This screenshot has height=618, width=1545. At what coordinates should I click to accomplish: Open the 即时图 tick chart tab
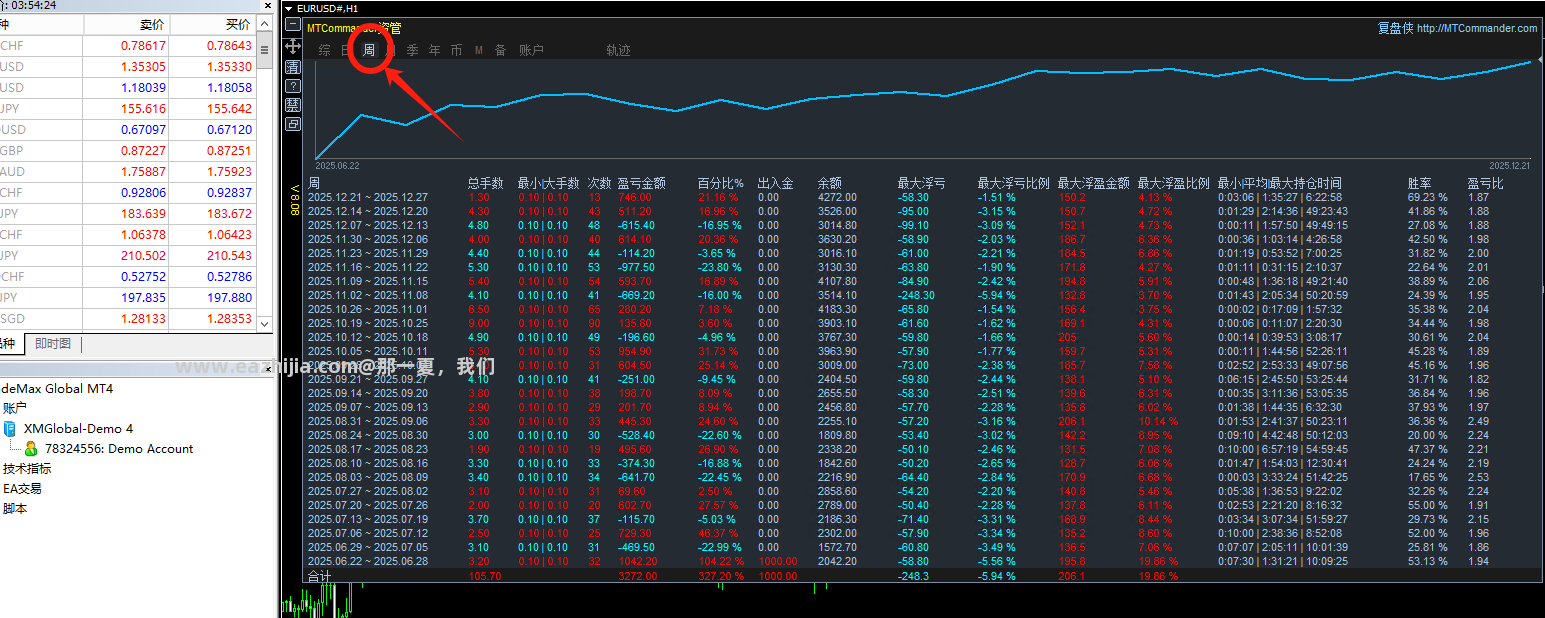(53, 344)
